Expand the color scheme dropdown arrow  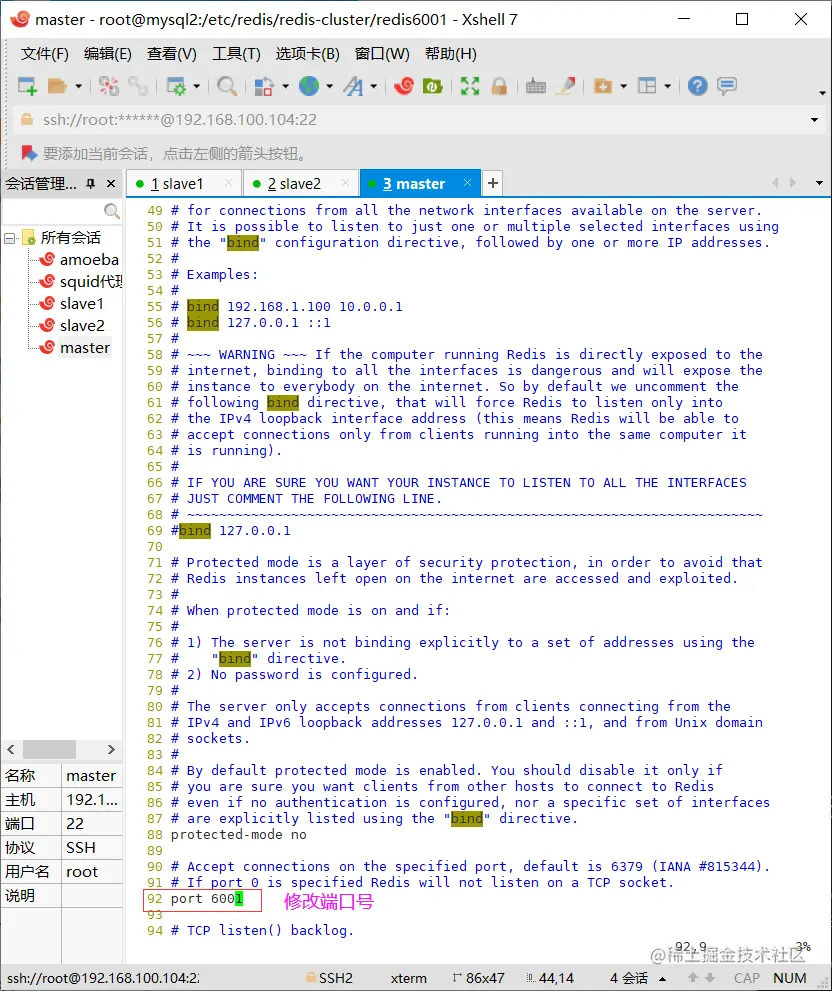[x=285, y=86]
